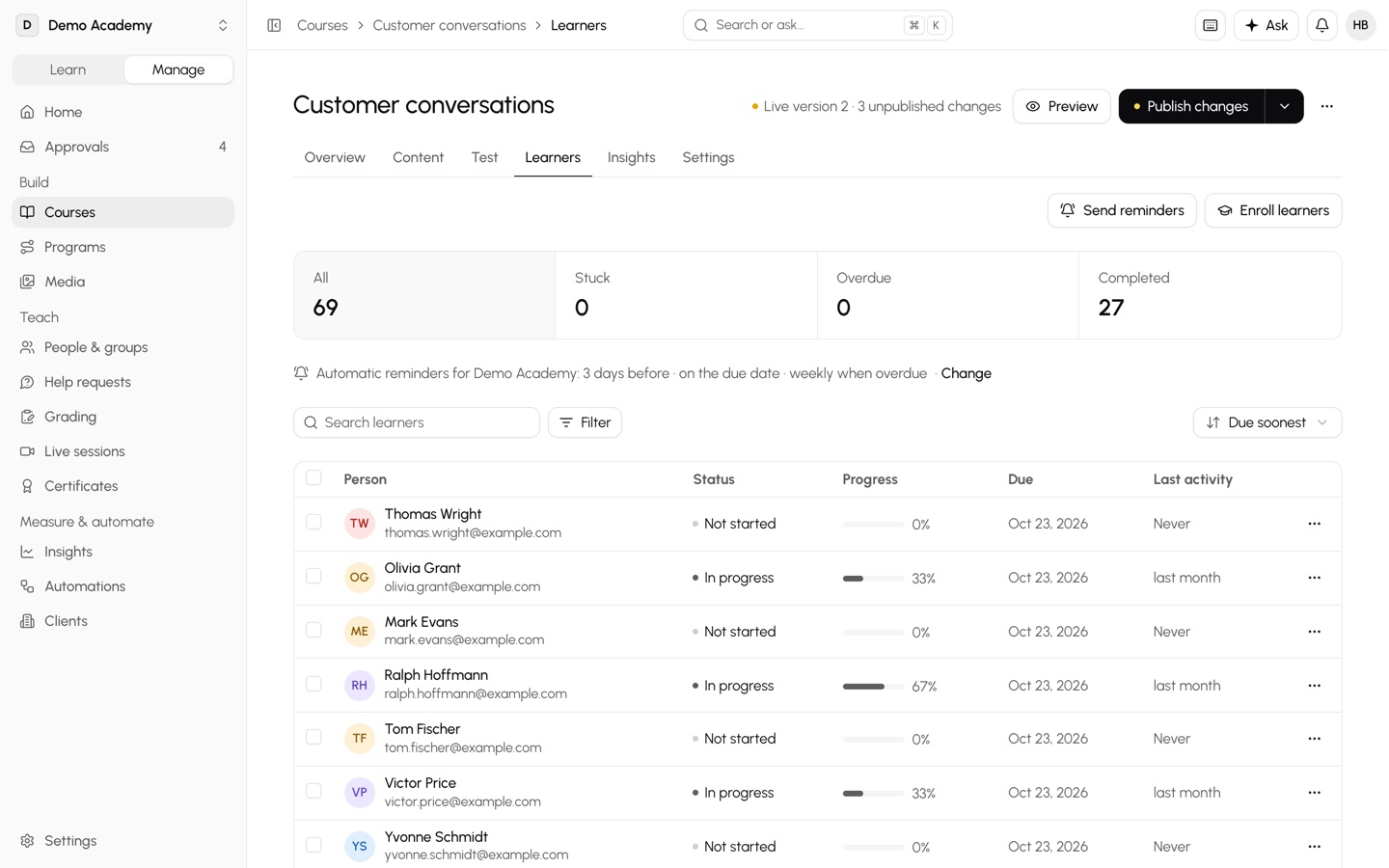Check the box for Victor Price
The height and width of the screenshot is (868, 1389).
(313, 791)
